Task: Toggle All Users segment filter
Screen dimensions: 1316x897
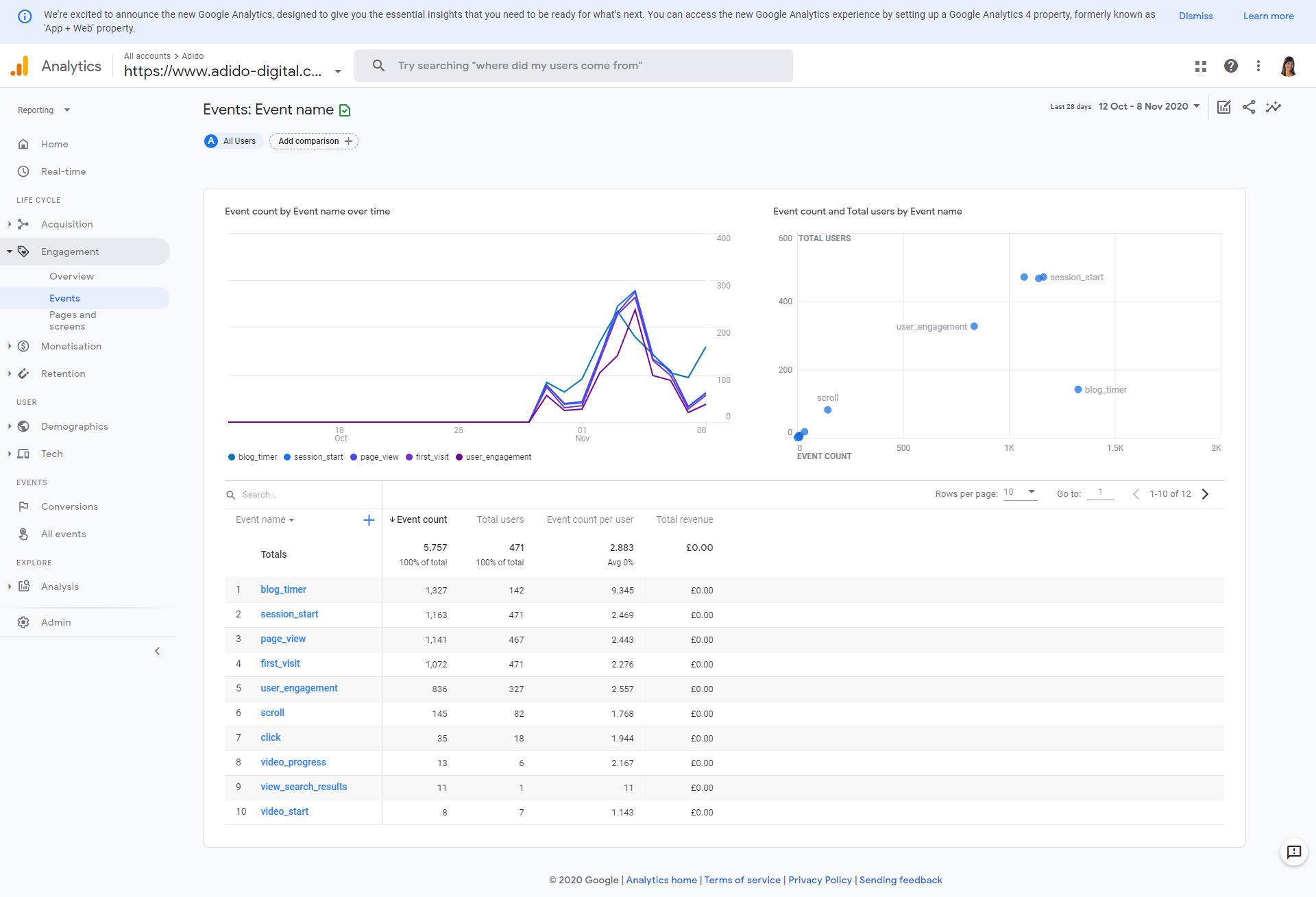Action: [x=231, y=140]
